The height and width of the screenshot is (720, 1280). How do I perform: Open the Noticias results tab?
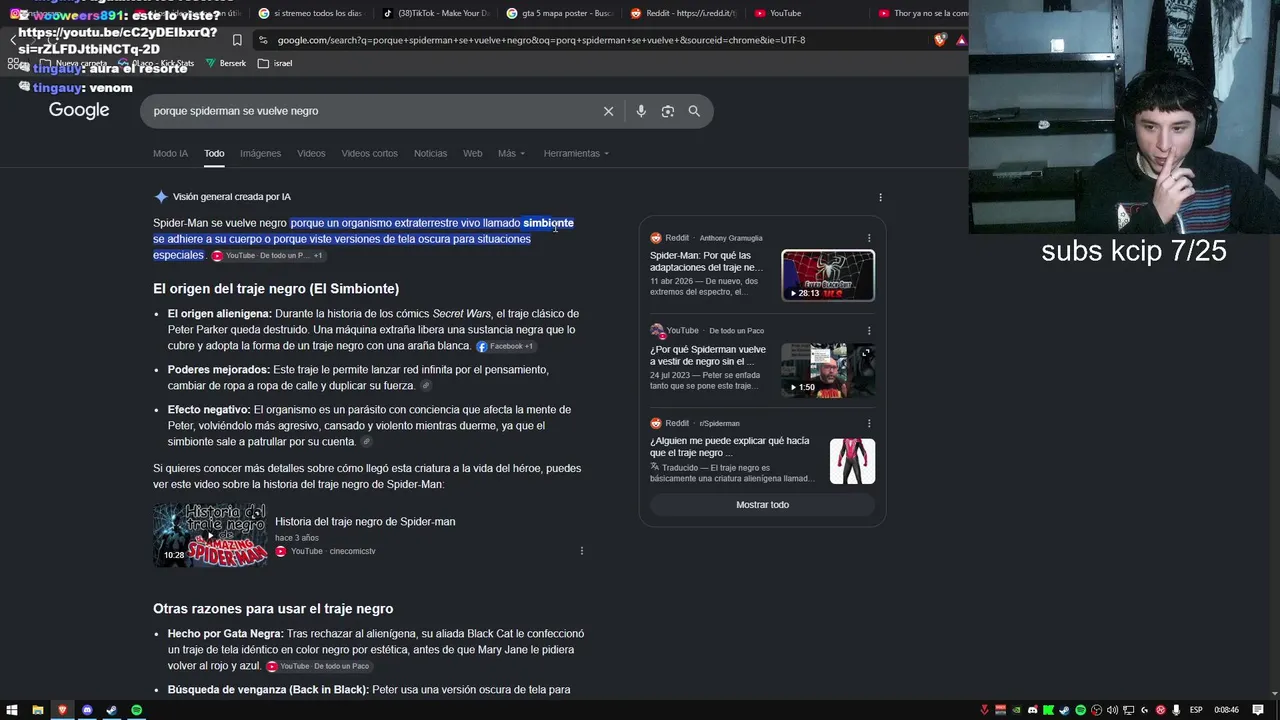430,153
